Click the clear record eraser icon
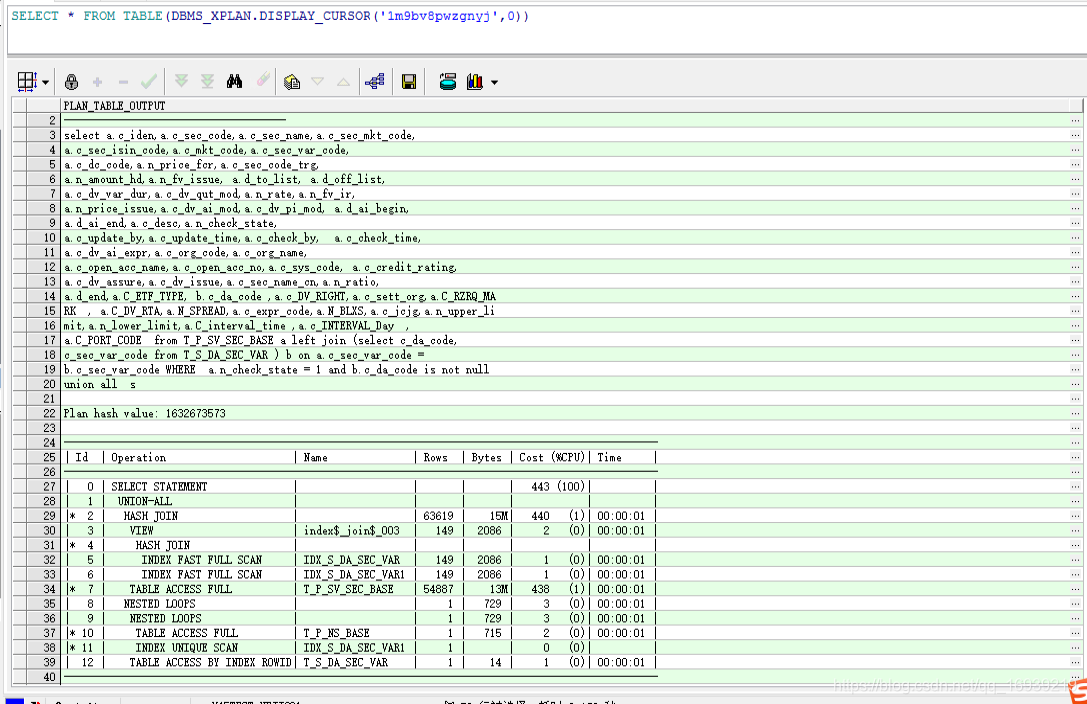The width and height of the screenshot is (1087, 704). (263, 80)
